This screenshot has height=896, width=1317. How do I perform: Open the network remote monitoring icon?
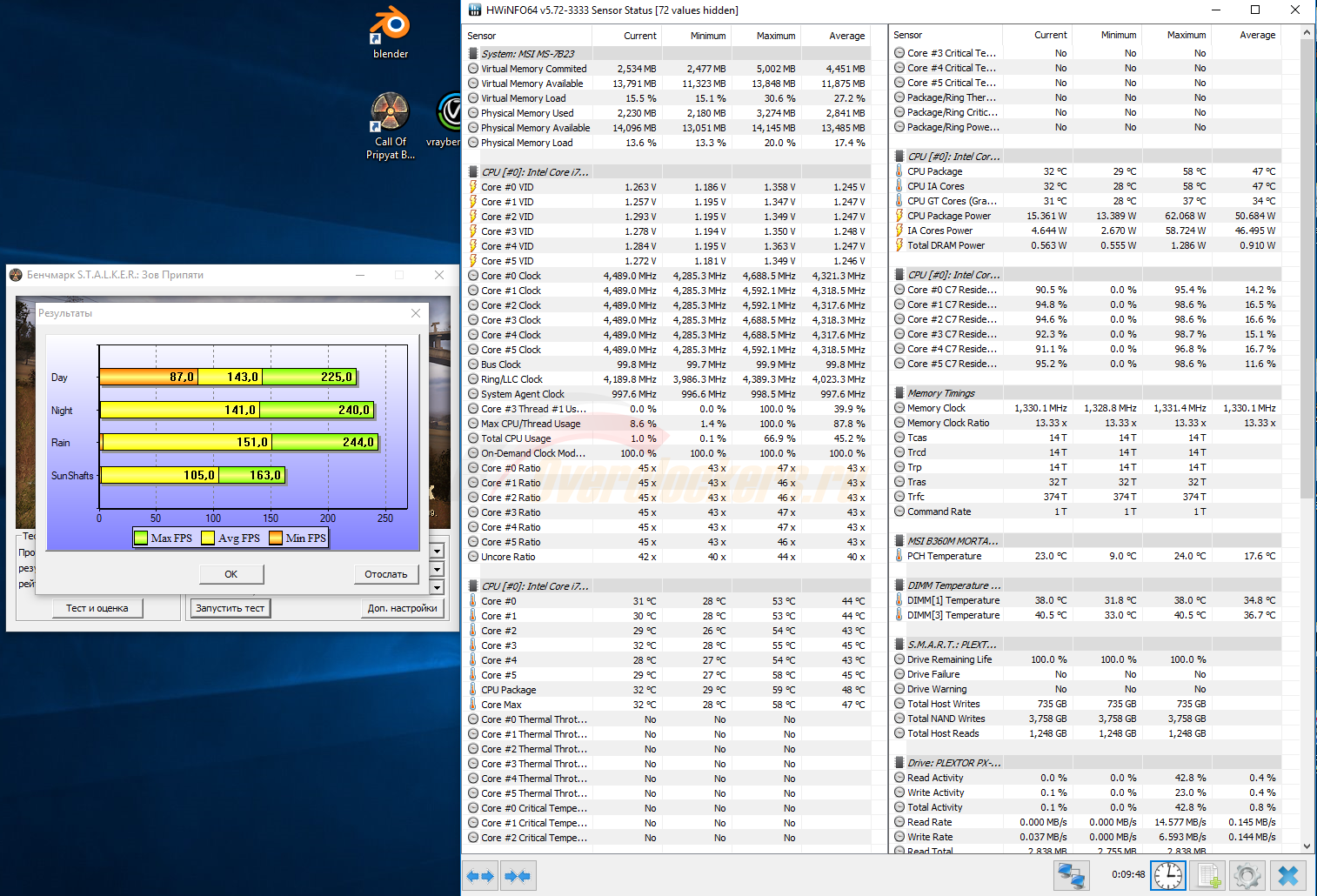(x=1071, y=875)
